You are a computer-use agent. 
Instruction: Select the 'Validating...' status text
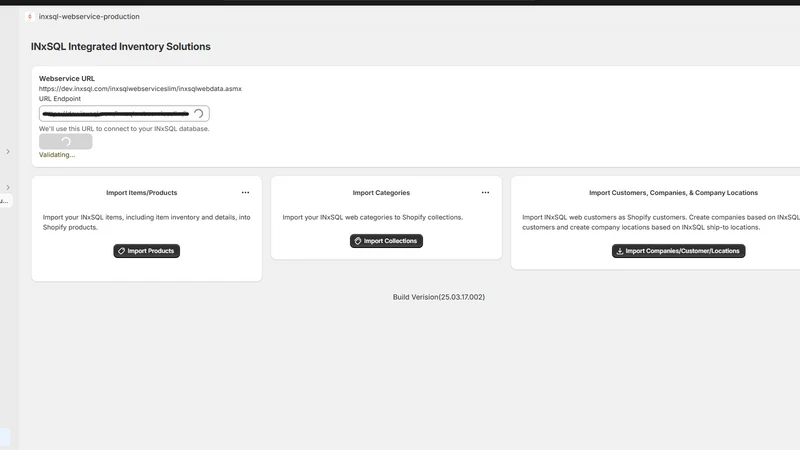[x=57, y=155]
